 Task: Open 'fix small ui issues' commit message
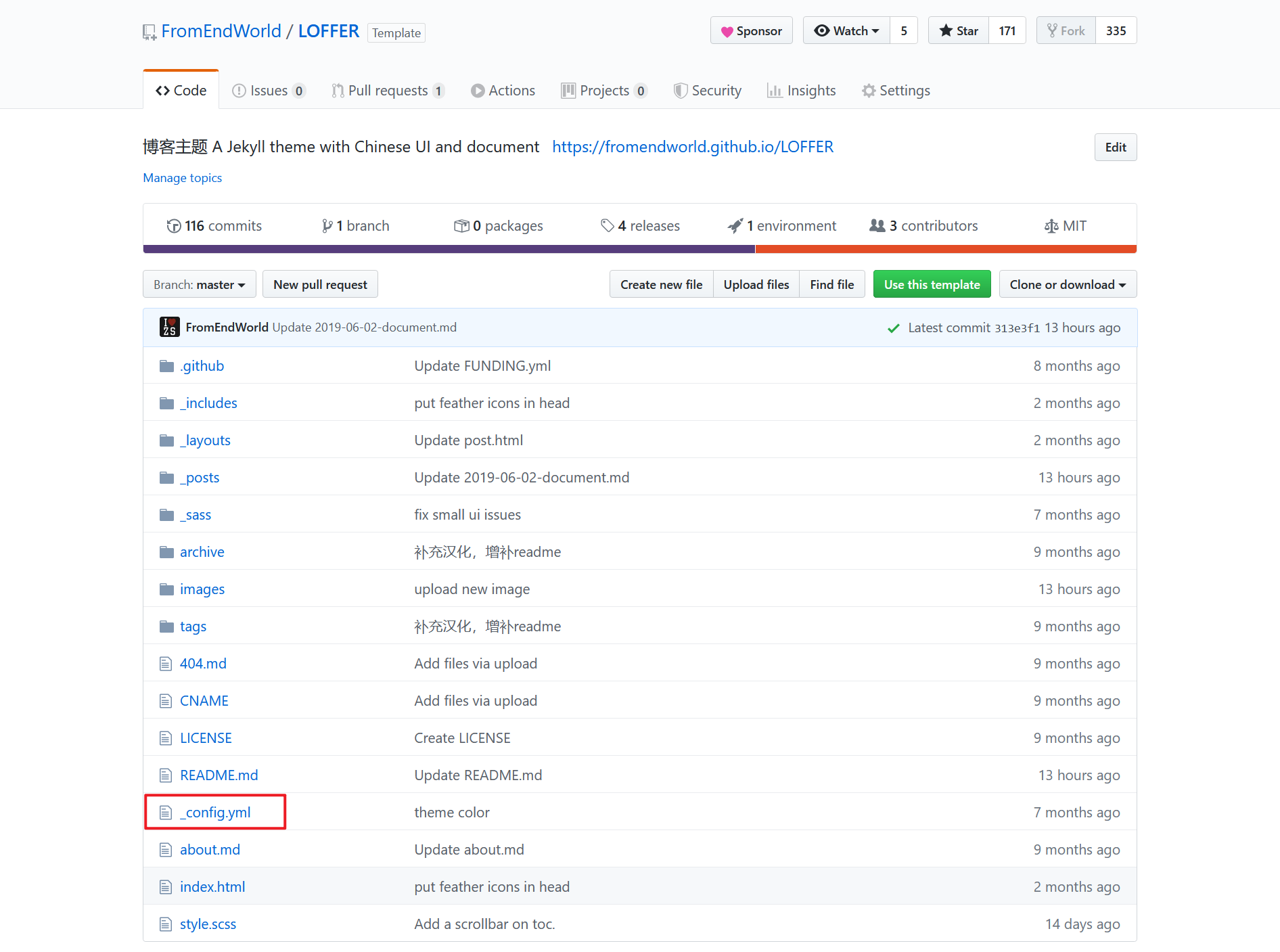[467, 515]
